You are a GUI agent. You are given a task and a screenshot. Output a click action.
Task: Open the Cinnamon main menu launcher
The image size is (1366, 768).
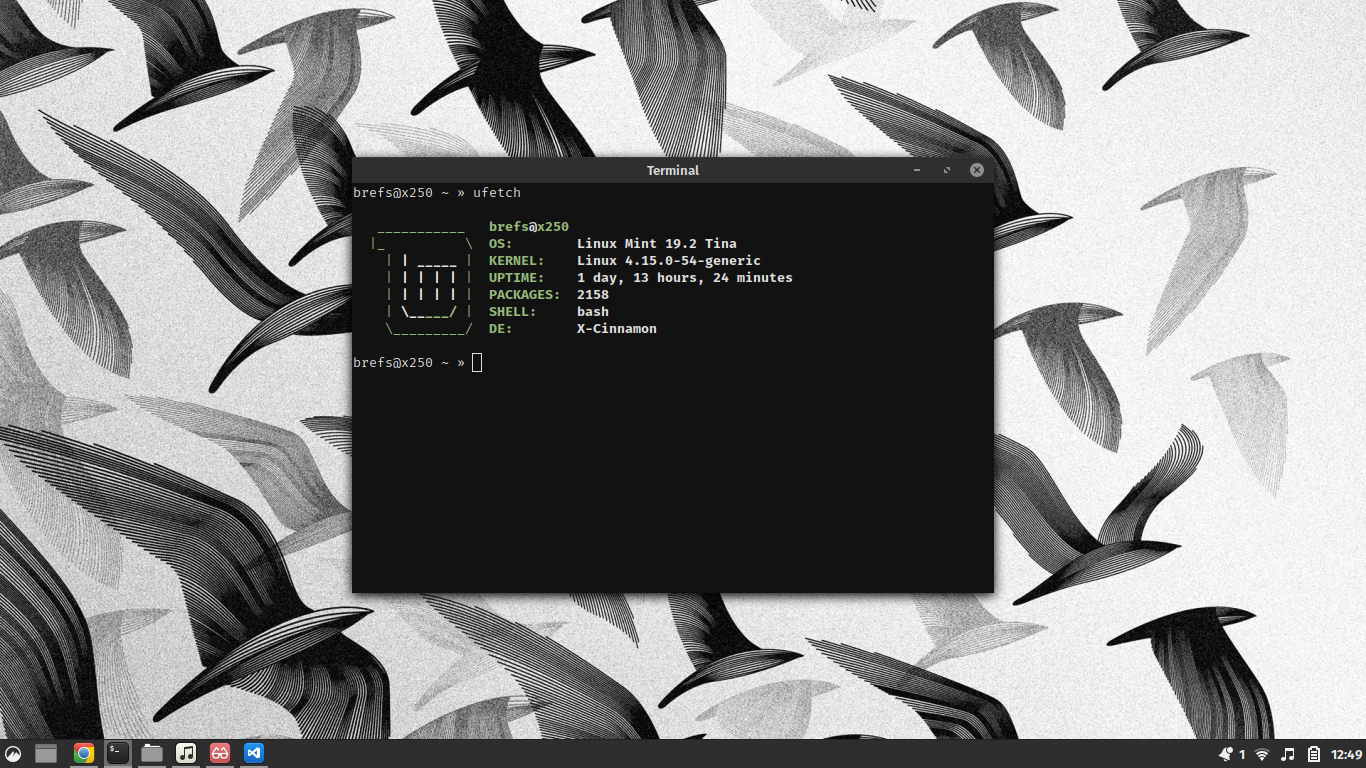tap(13, 753)
